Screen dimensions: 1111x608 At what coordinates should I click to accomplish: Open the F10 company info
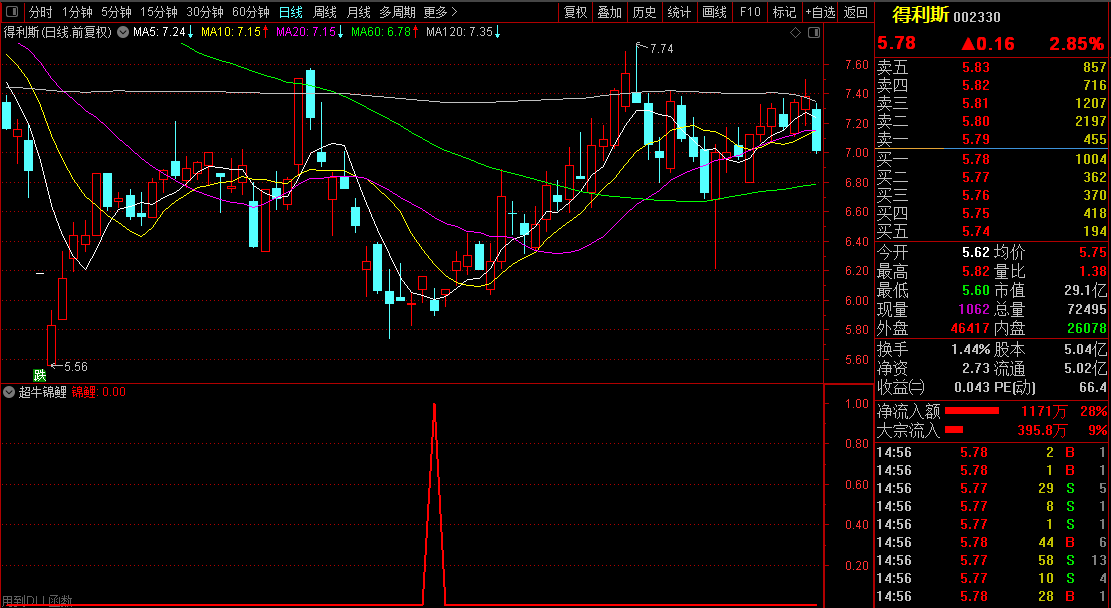click(x=749, y=12)
